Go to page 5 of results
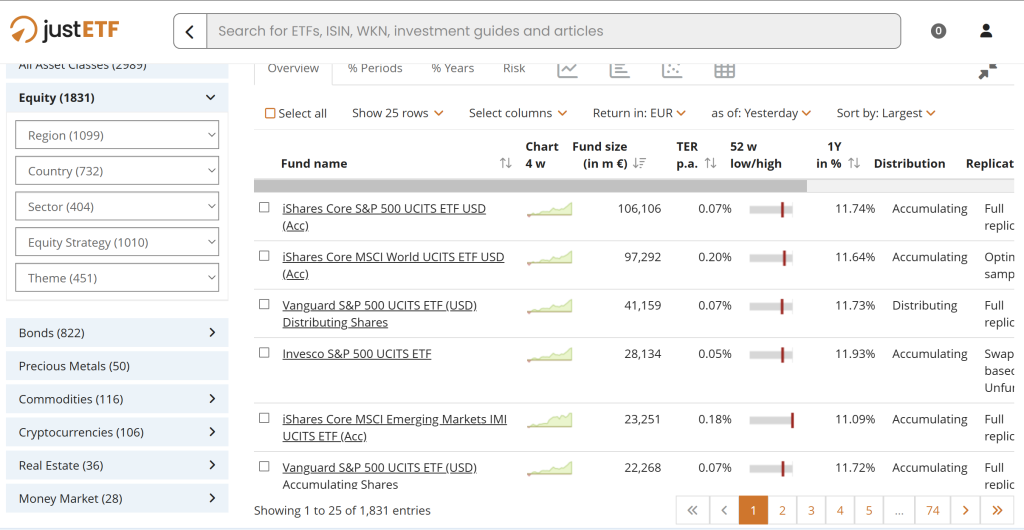Screen dimensions: 1024x530 pos(869,510)
